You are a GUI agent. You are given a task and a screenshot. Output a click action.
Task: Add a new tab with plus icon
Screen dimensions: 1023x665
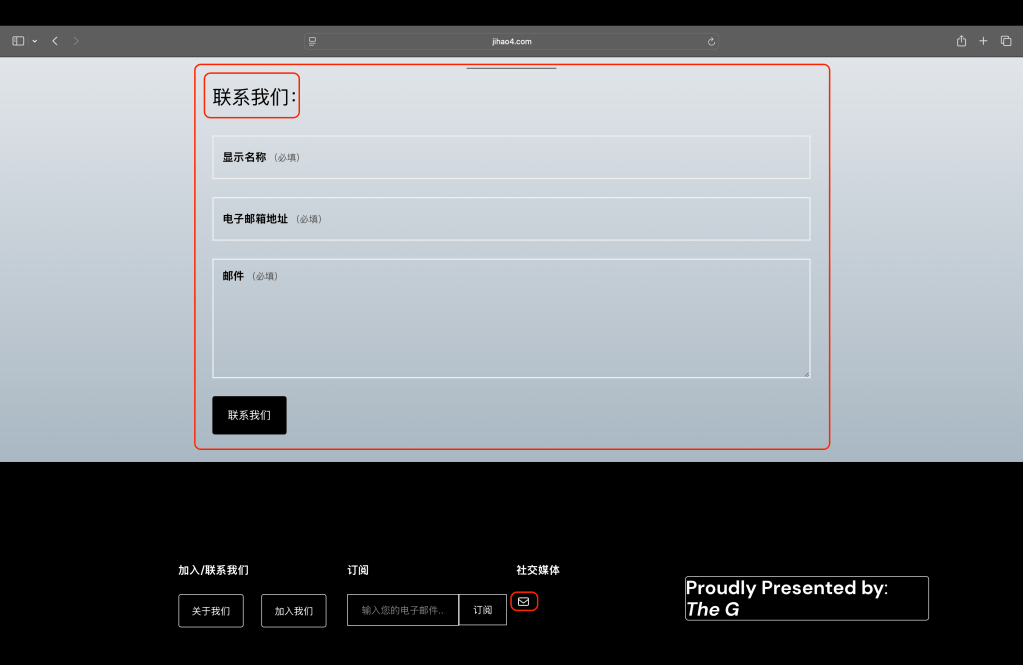point(983,41)
